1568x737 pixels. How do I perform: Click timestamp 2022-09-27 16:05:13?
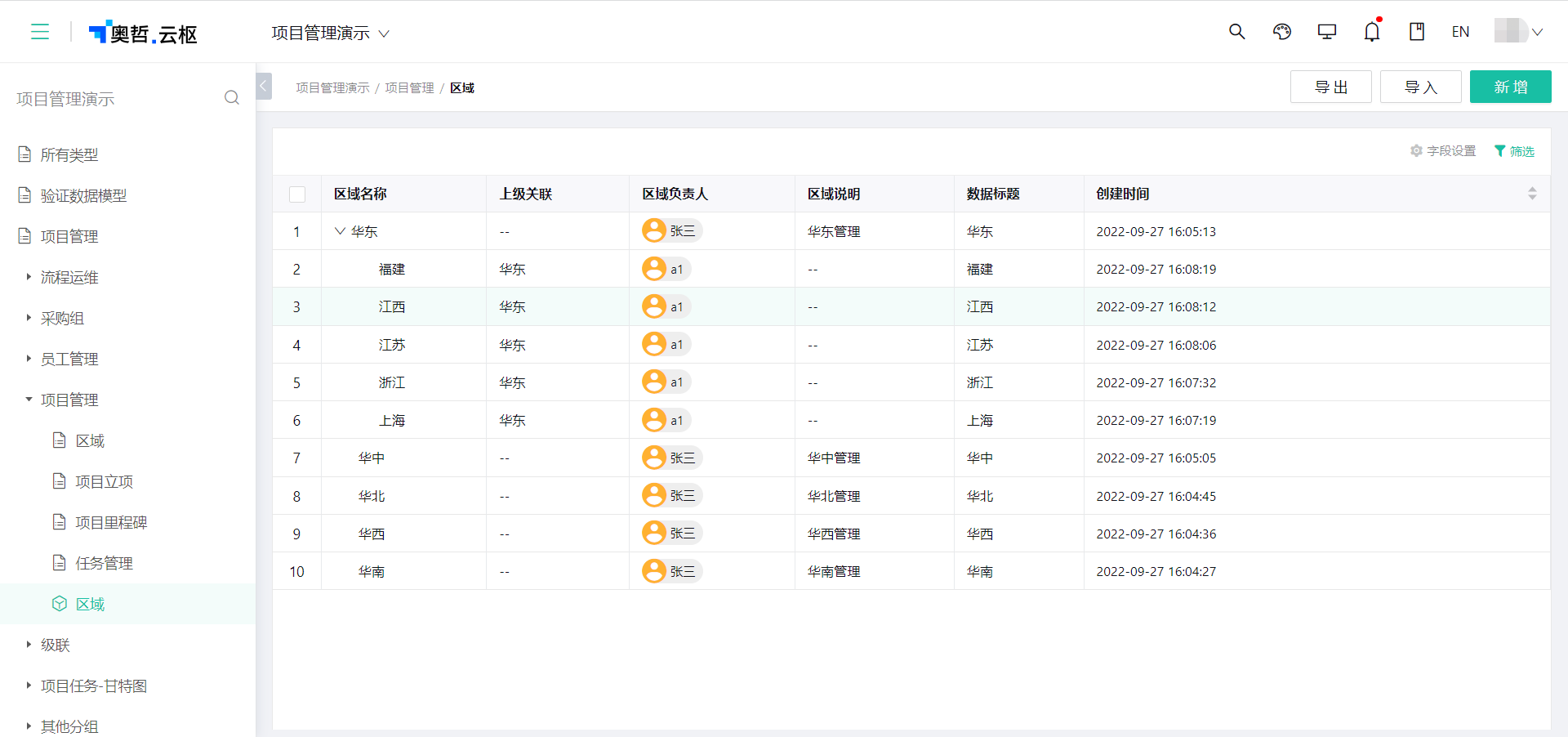(x=1156, y=231)
